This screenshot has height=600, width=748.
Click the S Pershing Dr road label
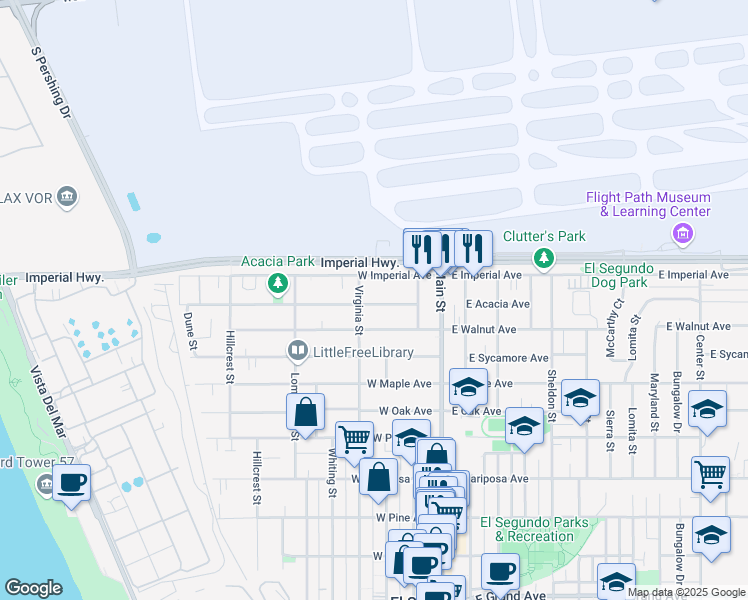pyautogui.click(x=52, y=83)
